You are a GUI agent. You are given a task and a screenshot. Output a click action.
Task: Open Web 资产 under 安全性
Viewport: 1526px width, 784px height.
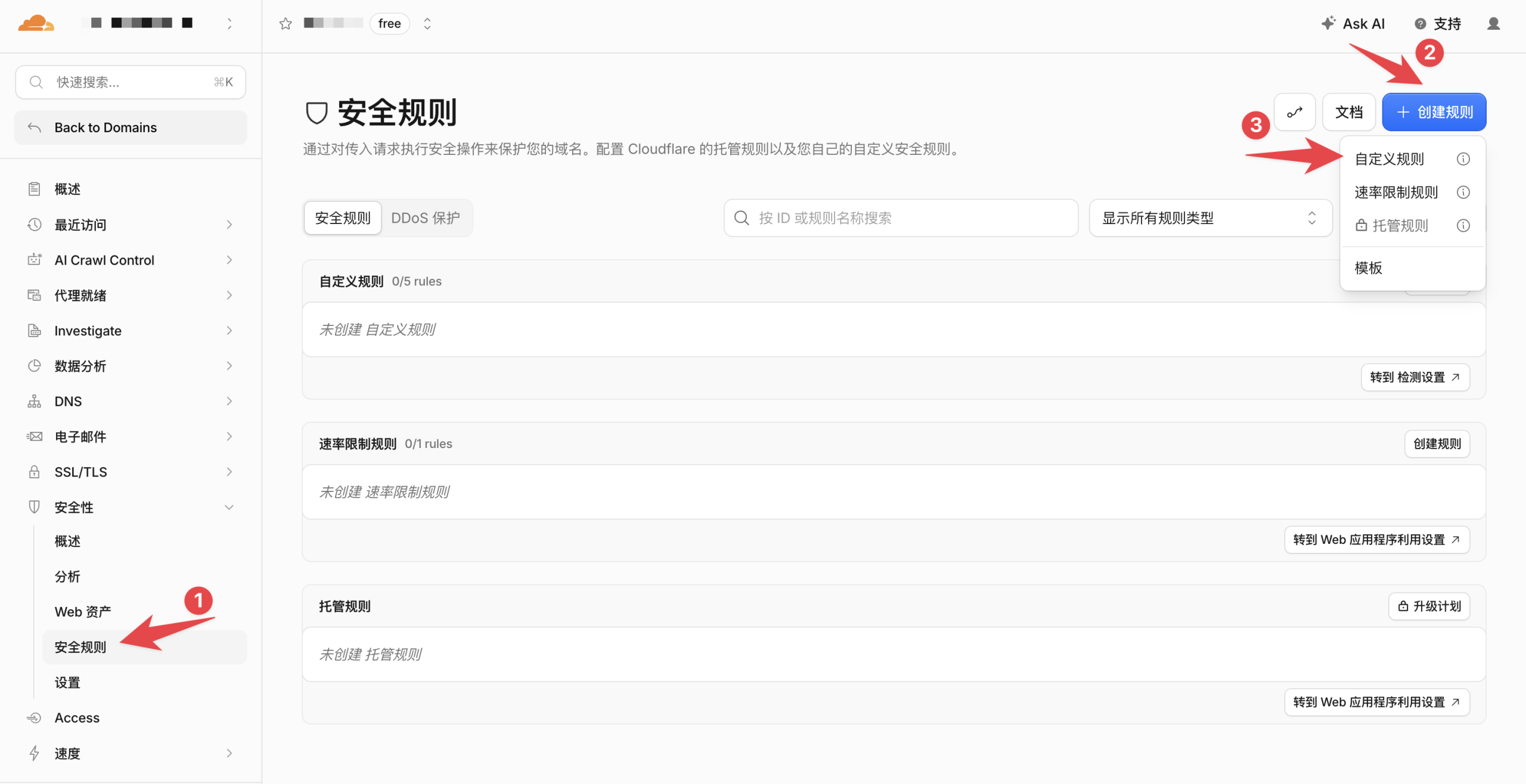(83, 612)
